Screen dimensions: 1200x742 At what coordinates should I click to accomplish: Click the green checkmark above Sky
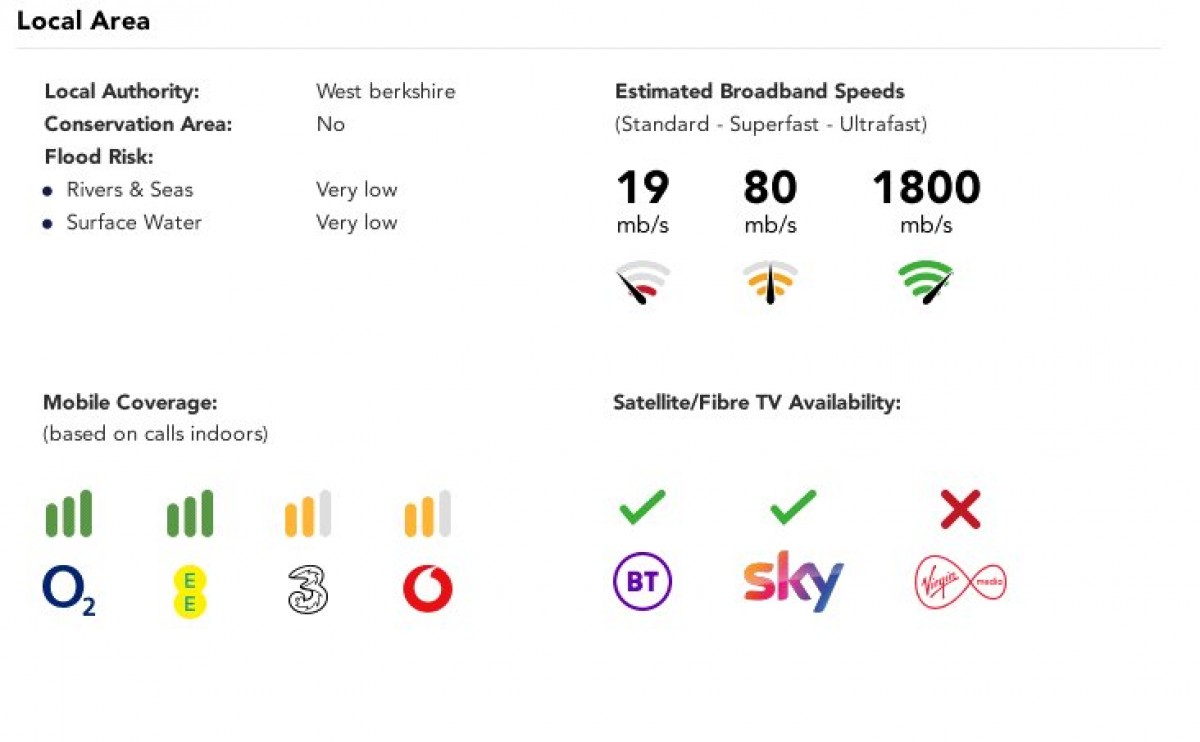click(793, 508)
